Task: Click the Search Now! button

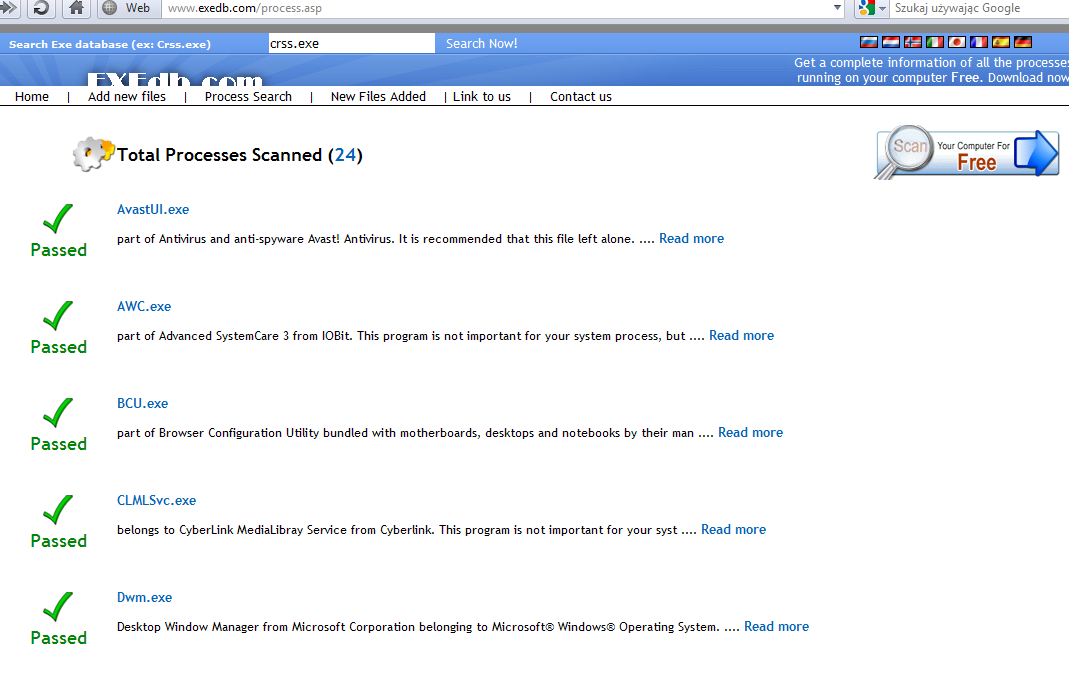Action: [481, 44]
